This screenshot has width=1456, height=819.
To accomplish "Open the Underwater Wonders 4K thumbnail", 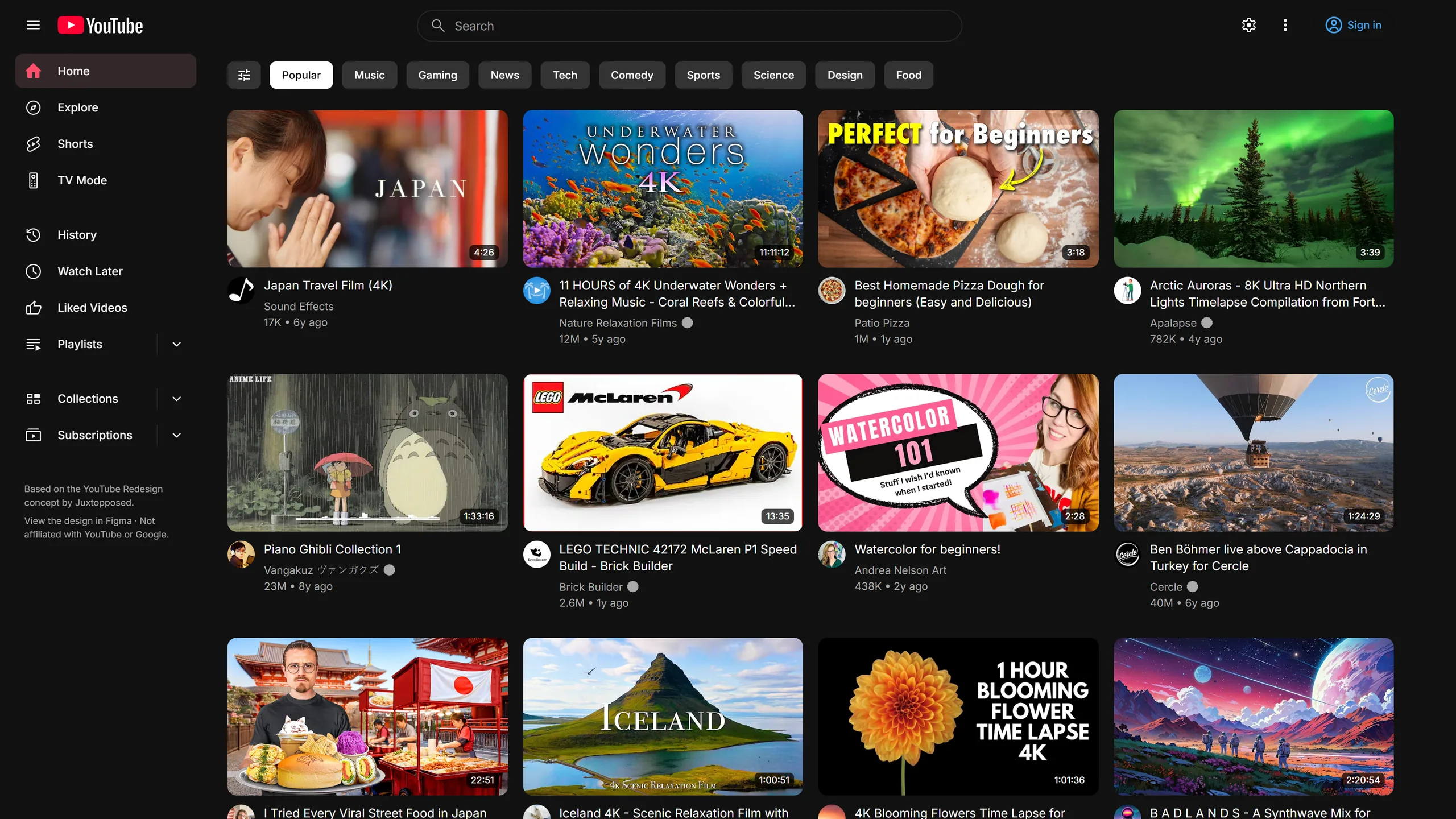I will pyautogui.click(x=663, y=189).
